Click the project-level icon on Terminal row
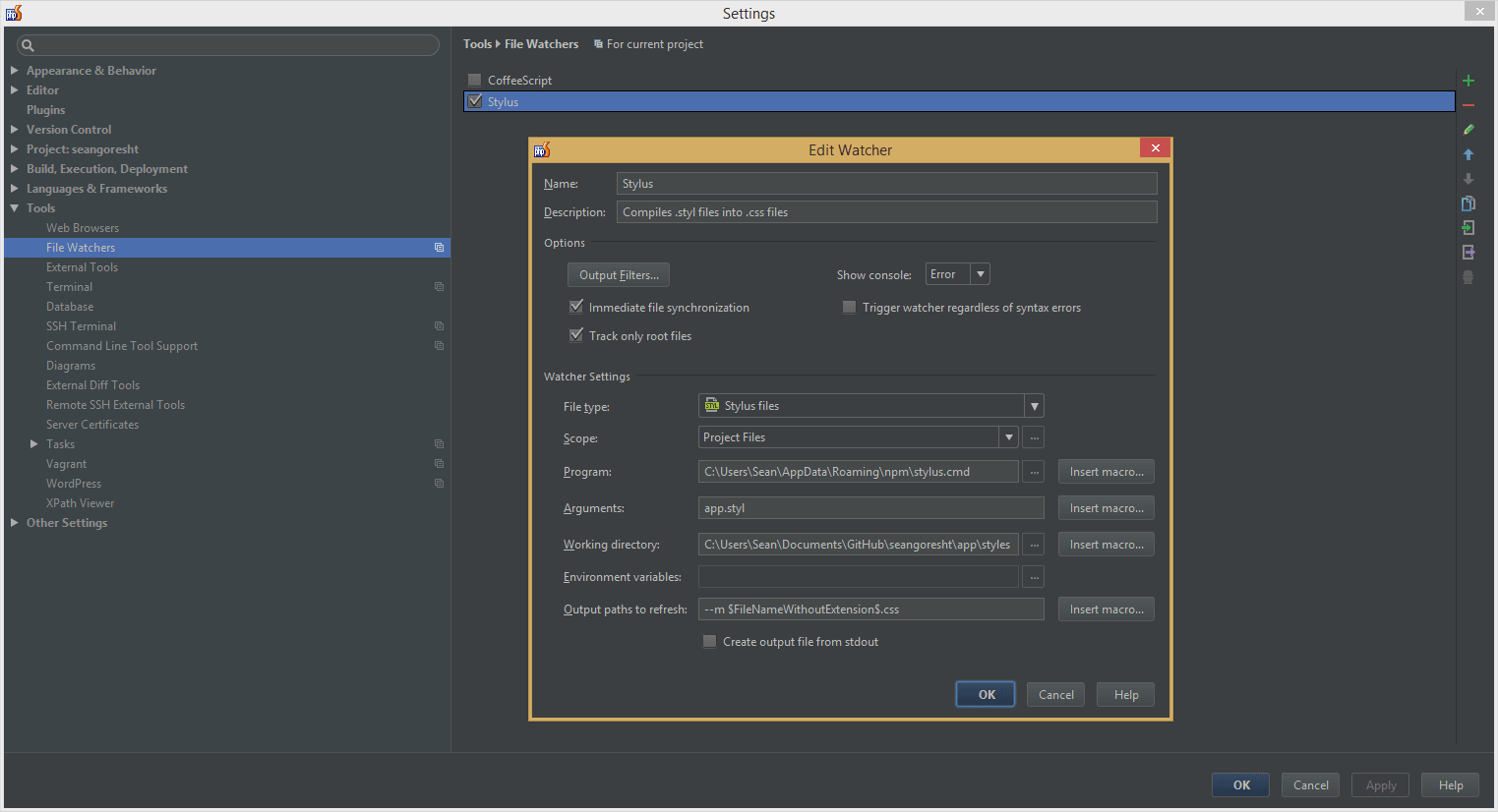This screenshot has height=812, width=1498. [439, 287]
